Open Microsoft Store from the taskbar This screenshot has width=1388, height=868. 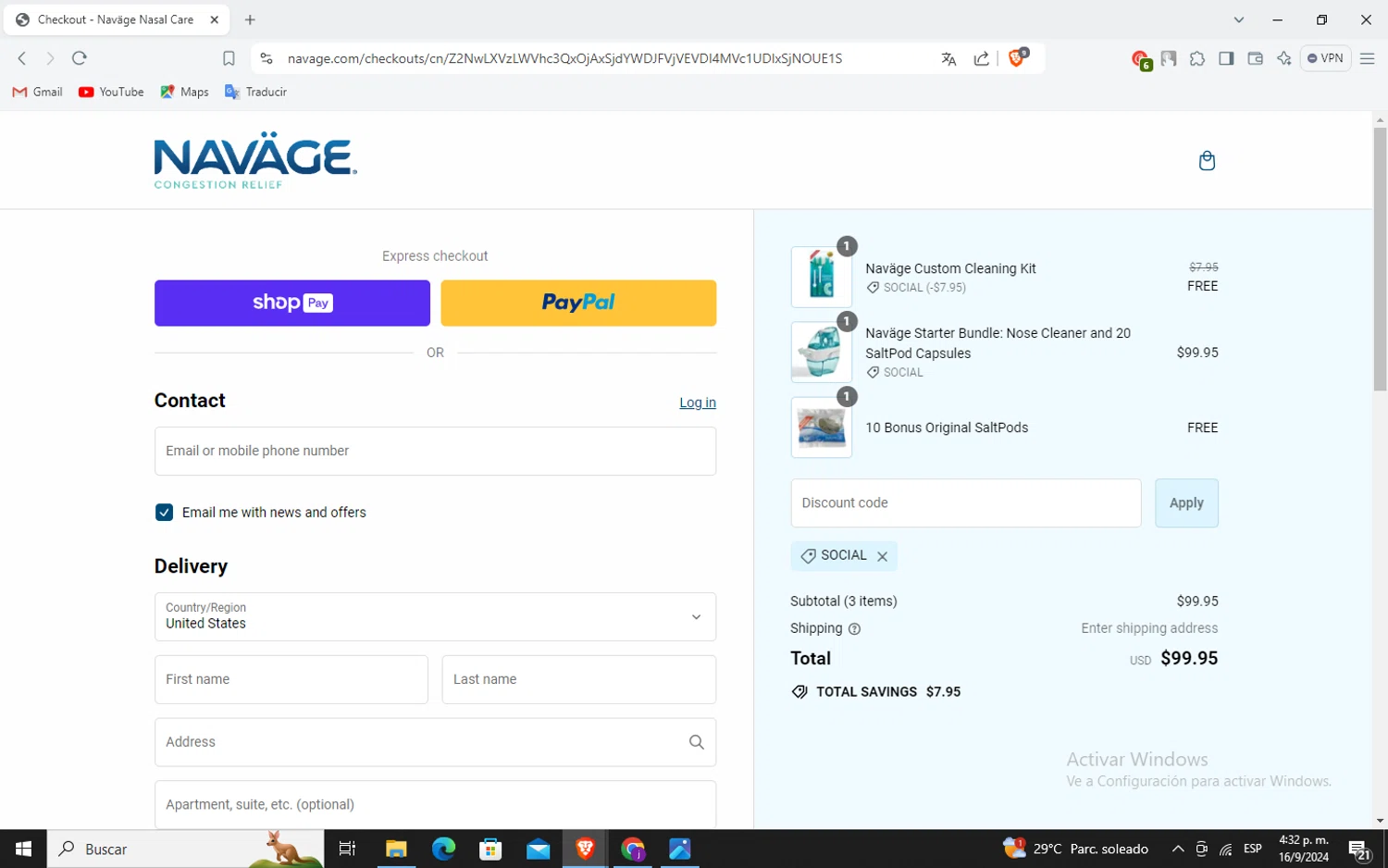click(x=490, y=849)
